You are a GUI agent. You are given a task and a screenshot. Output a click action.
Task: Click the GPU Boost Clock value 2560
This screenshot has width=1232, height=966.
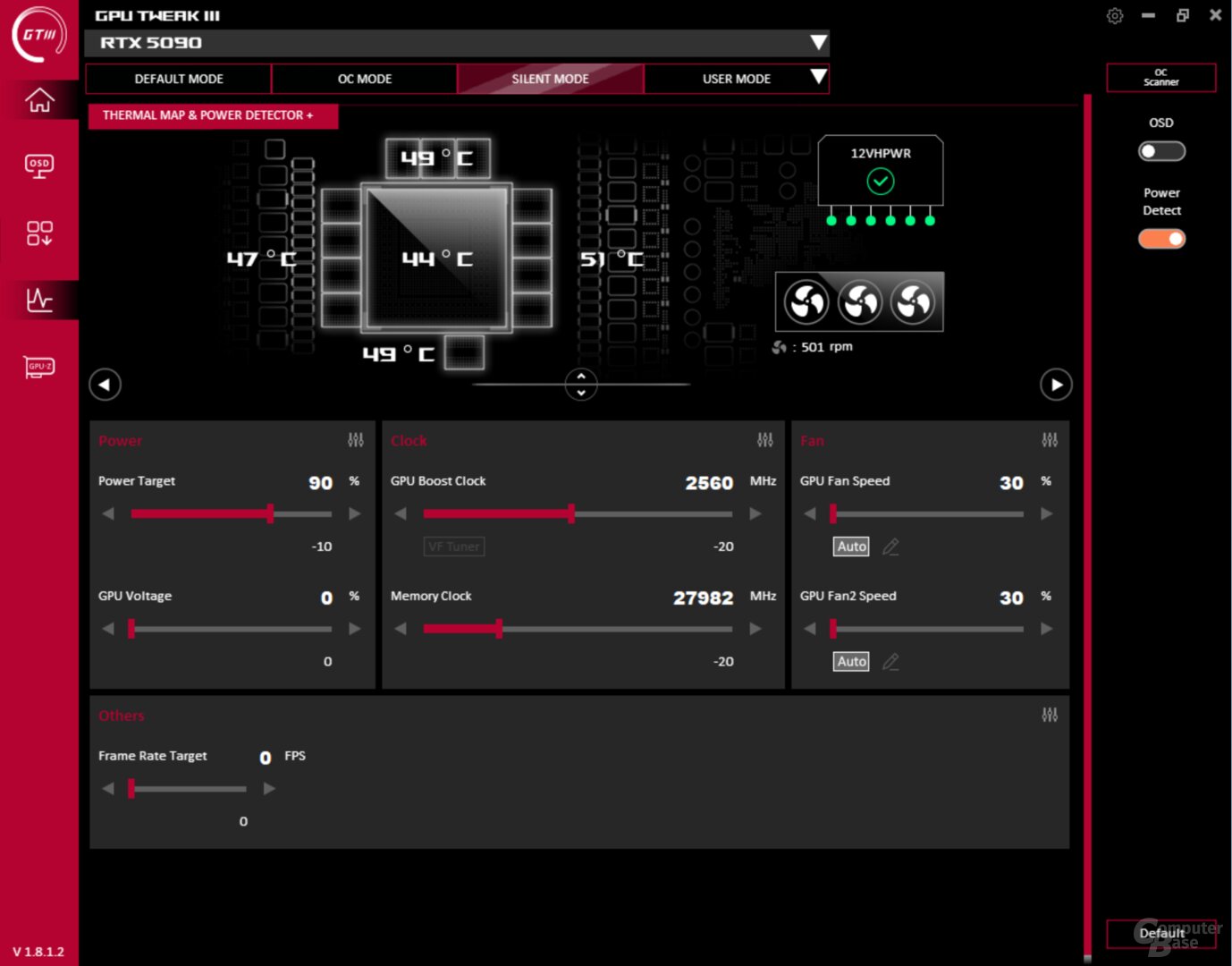(x=709, y=483)
